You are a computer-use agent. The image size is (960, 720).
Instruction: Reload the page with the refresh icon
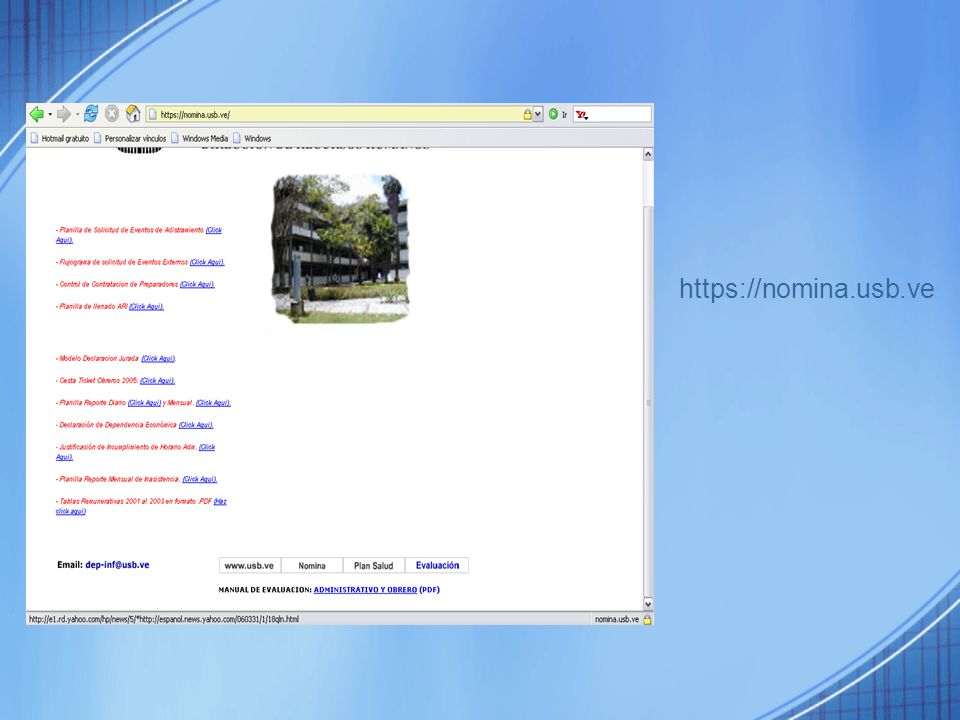91,113
